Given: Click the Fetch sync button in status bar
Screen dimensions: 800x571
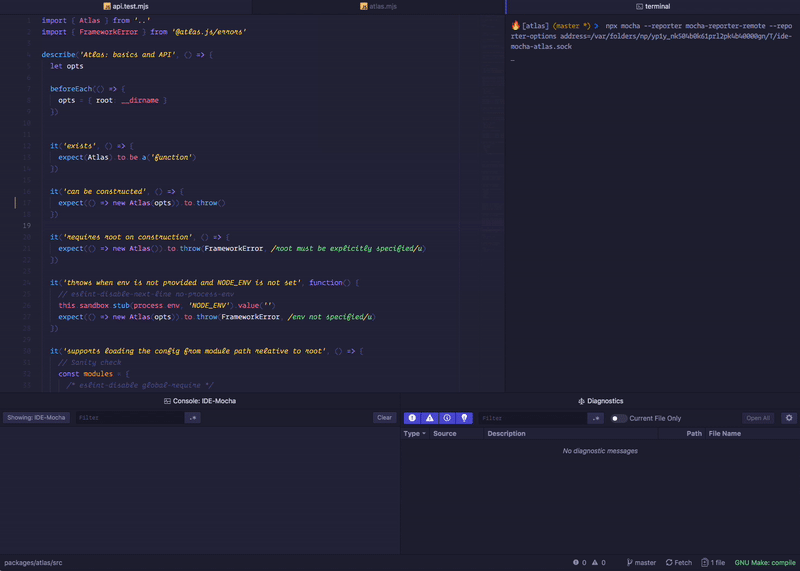Looking at the screenshot, I should coord(679,563).
